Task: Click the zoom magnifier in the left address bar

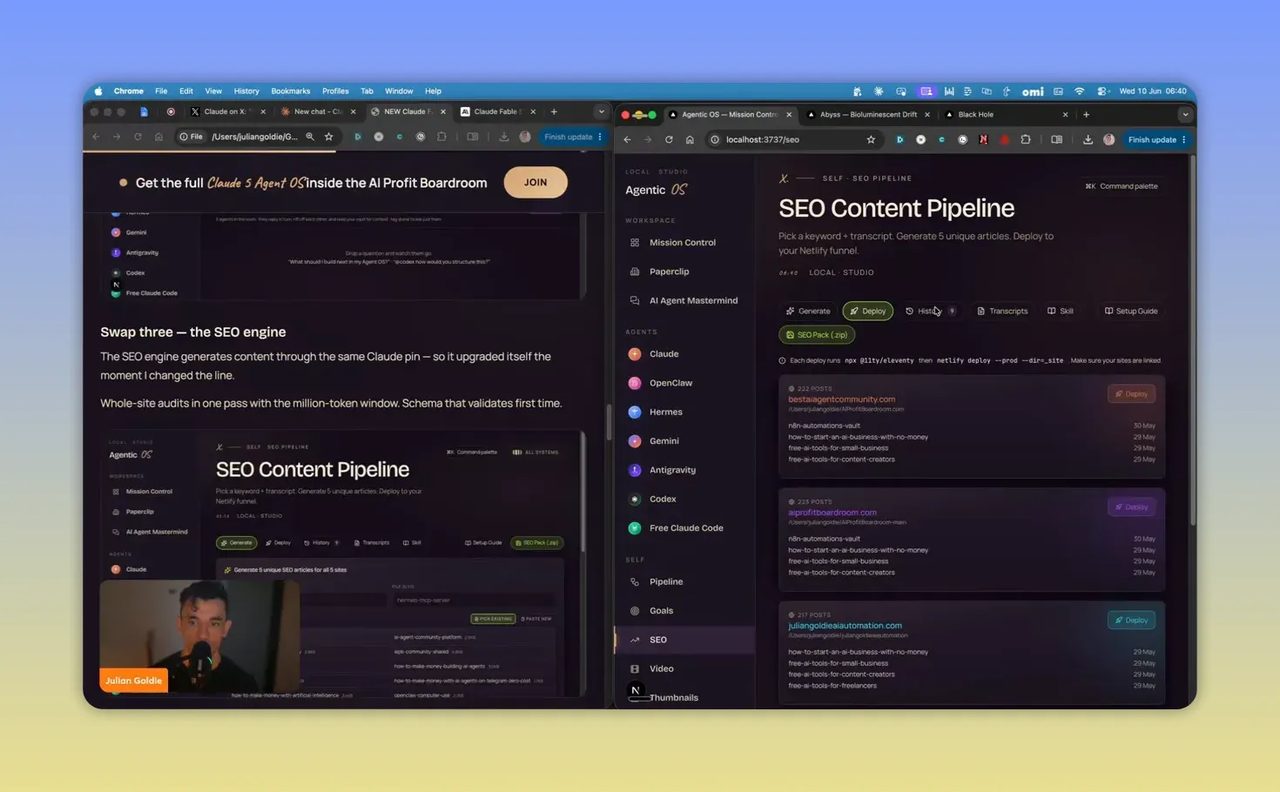Action: (310, 137)
